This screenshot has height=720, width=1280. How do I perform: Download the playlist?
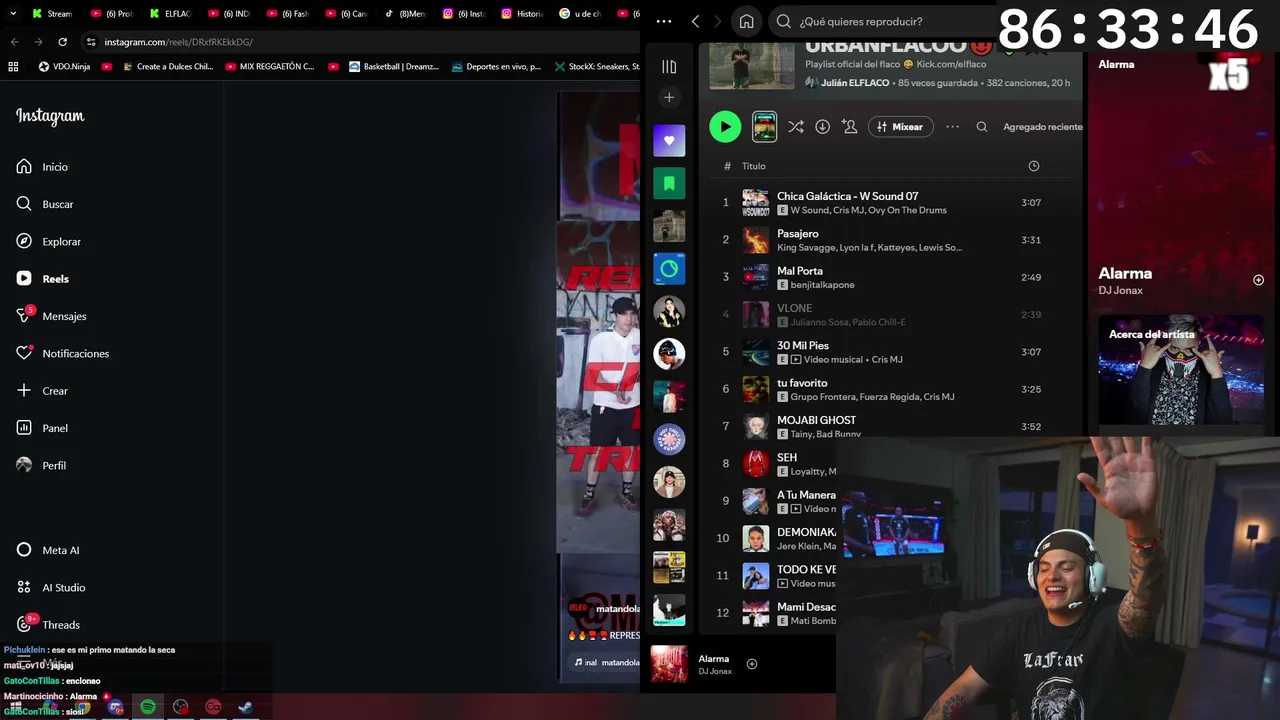(822, 127)
